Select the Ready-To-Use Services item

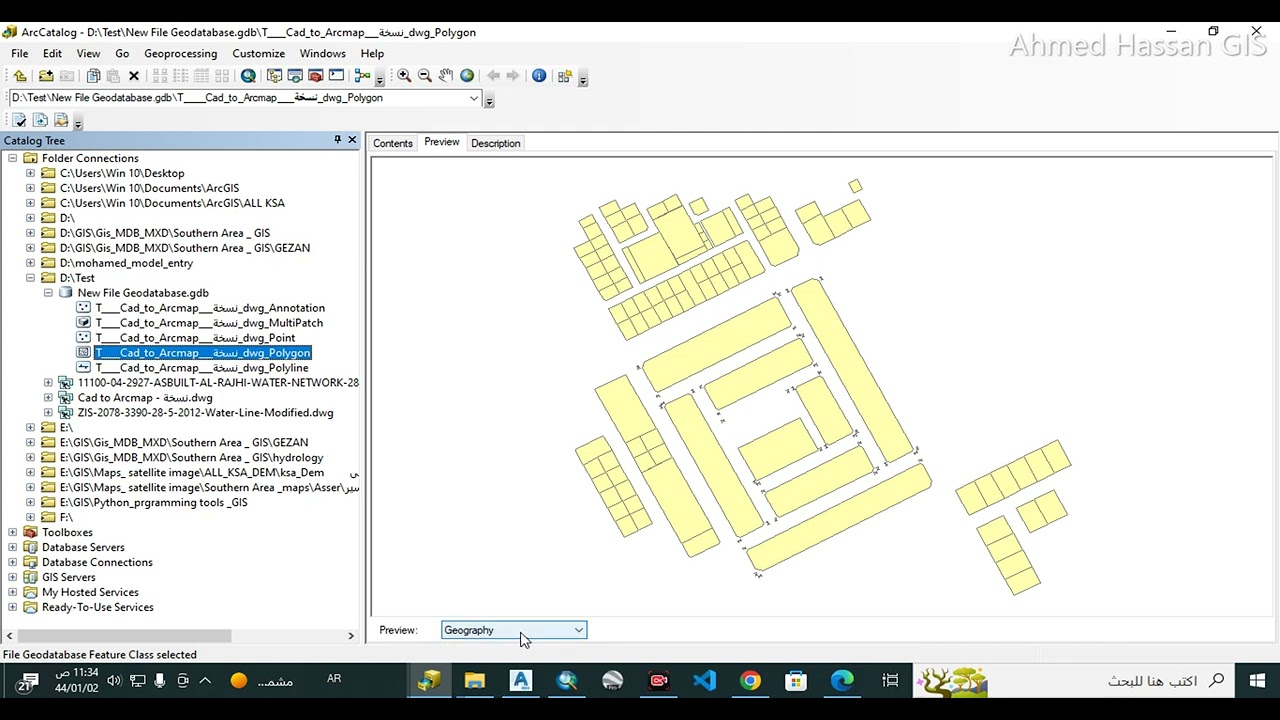(x=98, y=607)
